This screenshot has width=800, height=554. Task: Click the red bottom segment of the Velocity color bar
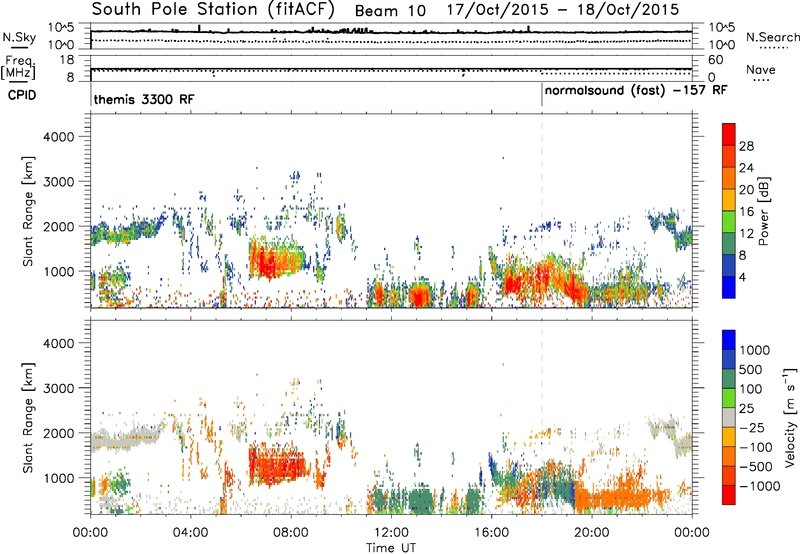coord(729,495)
